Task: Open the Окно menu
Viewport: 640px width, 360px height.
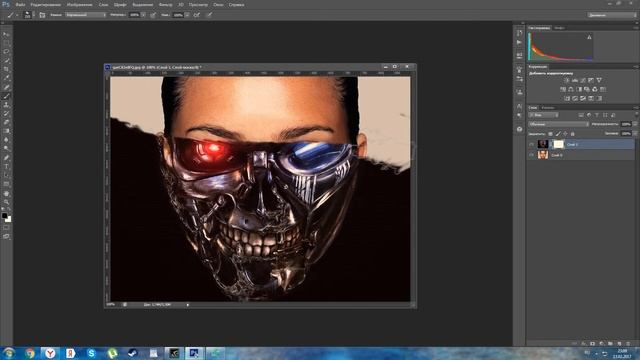Action: (218, 5)
